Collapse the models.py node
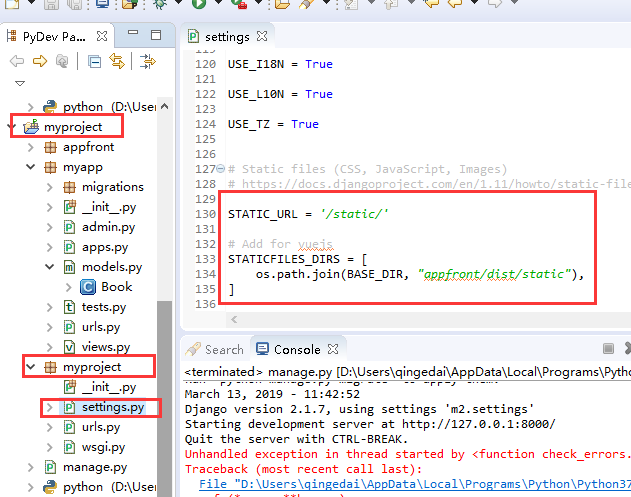This screenshot has width=631, height=497. (x=49, y=267)
